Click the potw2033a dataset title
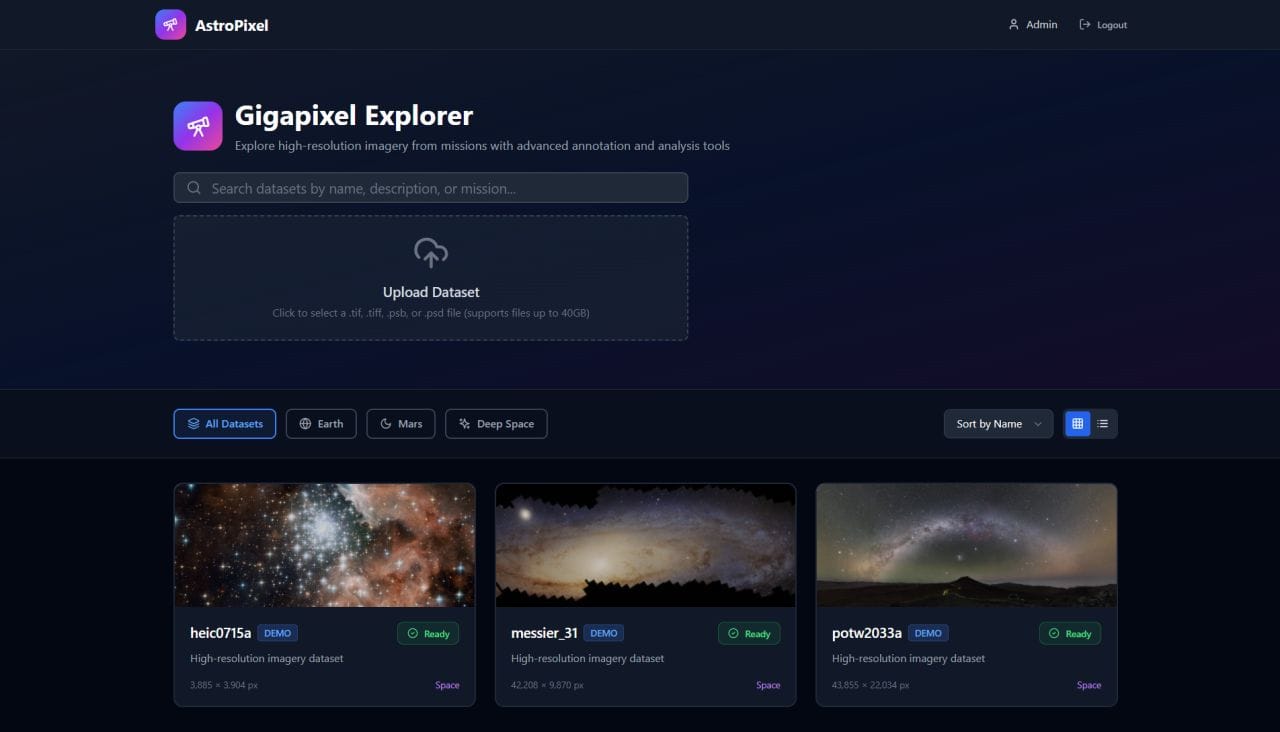The height and width of the screenshot is (732, 1280). (x=867, y=633)
